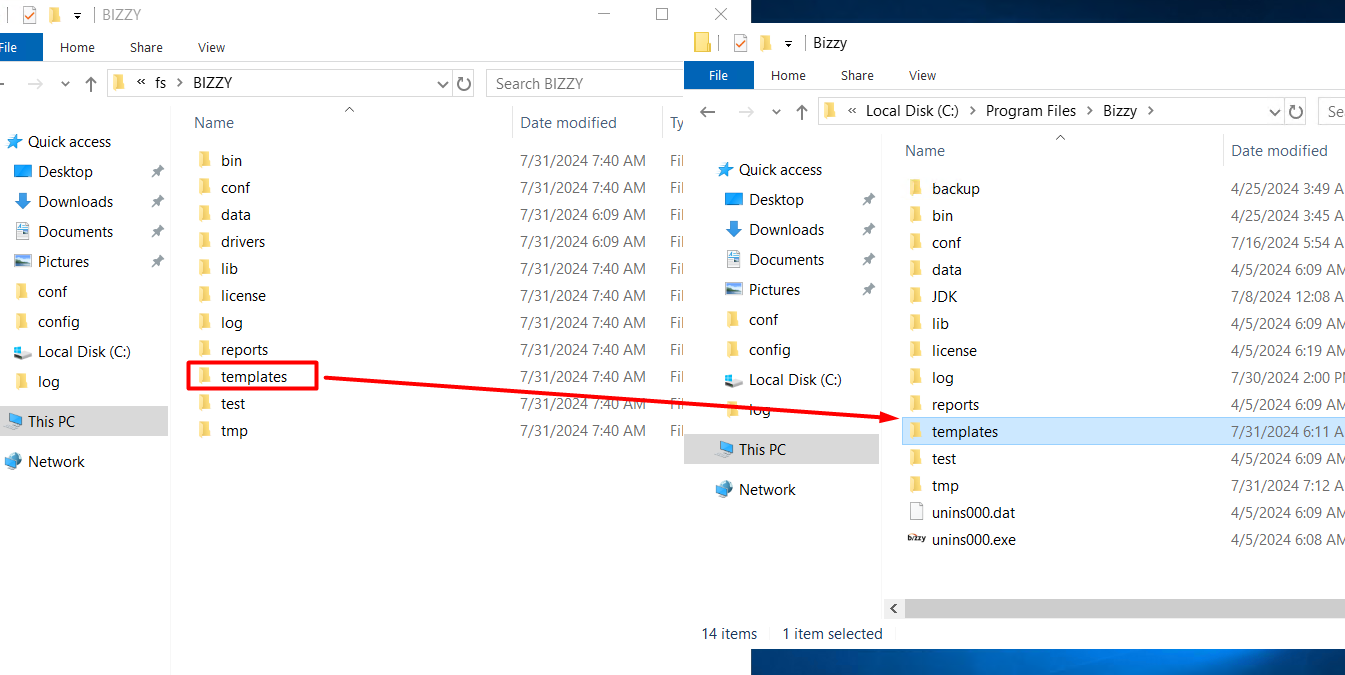
Task: Click New folder icon in fs BIZZY title bar
Action: click(54, 15)
